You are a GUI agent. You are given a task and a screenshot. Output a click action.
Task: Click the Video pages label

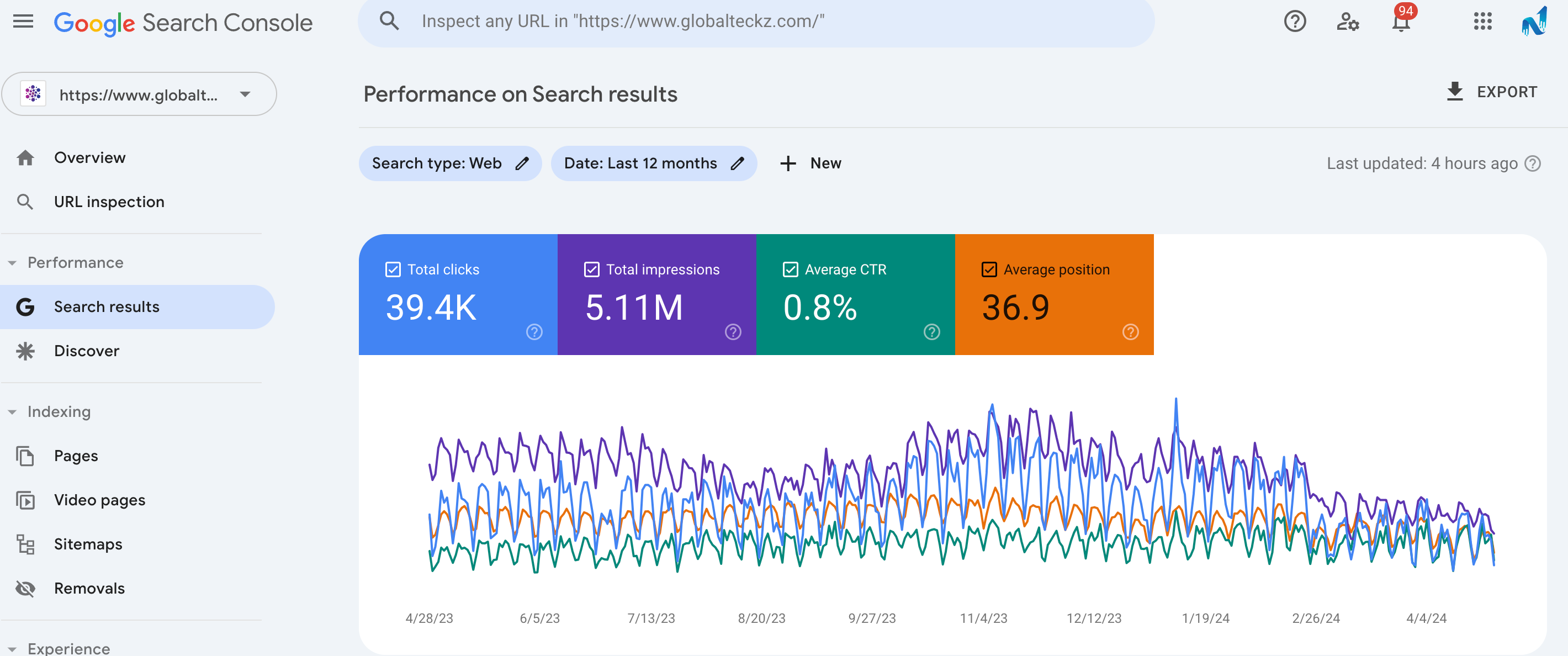(100, 500)
